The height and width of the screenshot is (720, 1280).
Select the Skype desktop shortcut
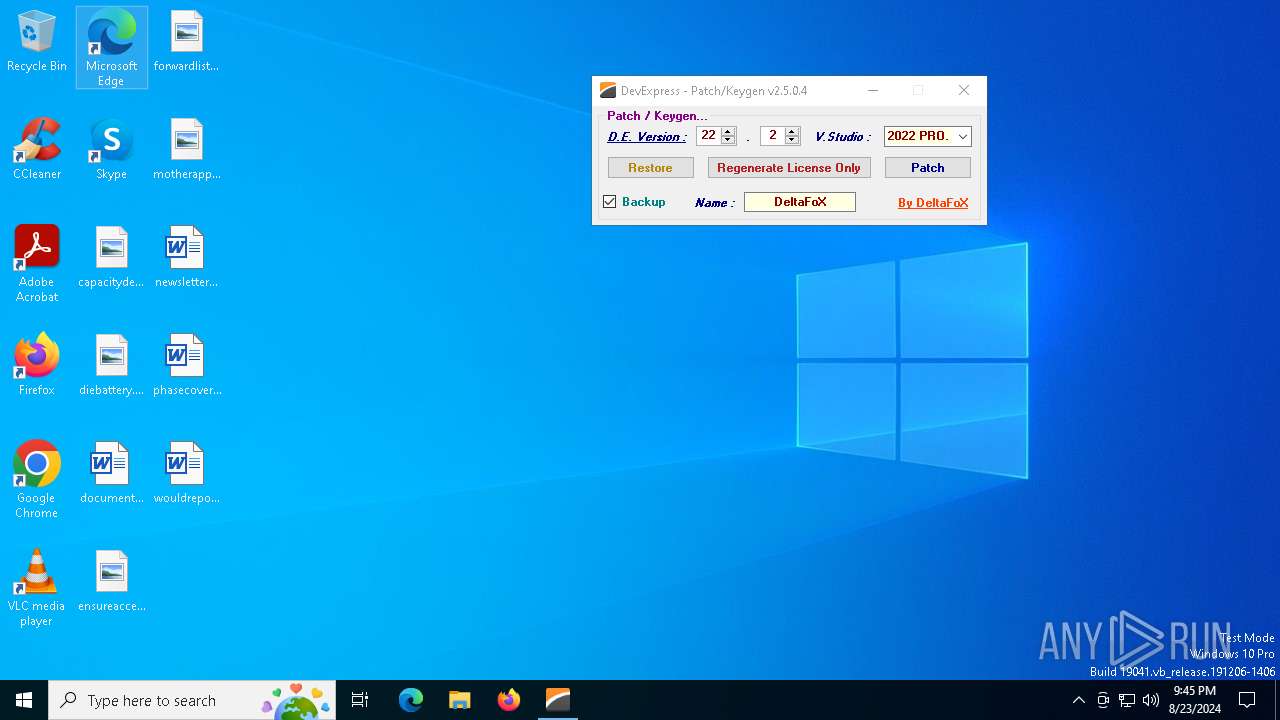(x=111, y=150)
